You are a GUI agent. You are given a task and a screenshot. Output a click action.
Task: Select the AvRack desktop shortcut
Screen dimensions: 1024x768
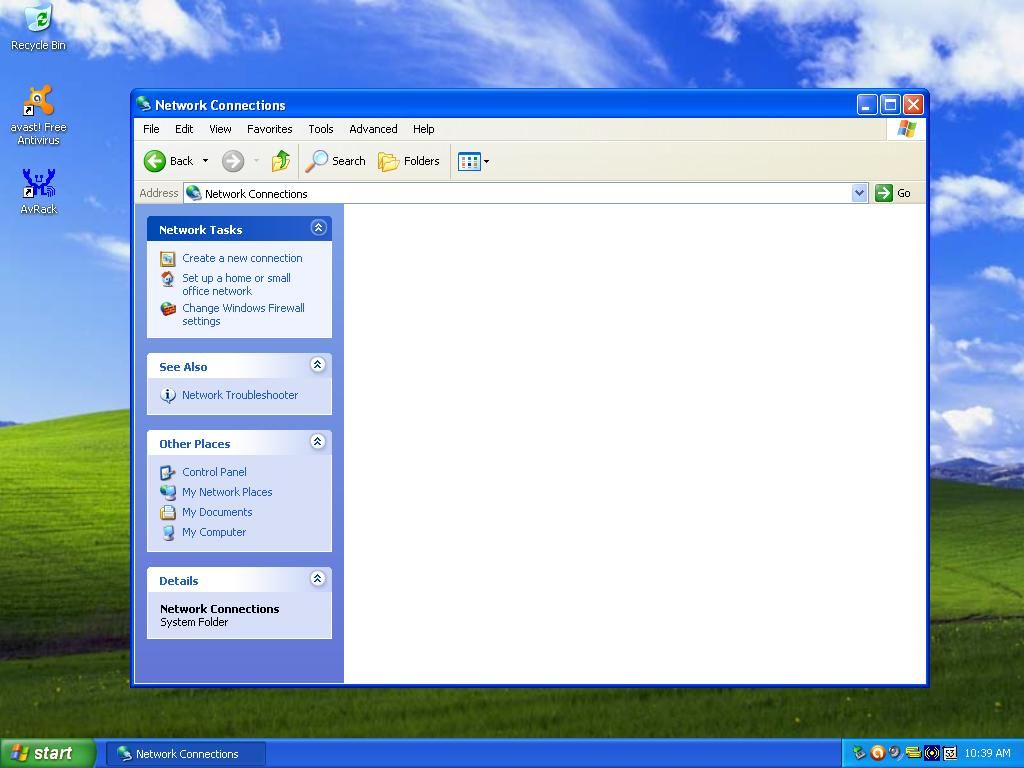coord(39,192)
